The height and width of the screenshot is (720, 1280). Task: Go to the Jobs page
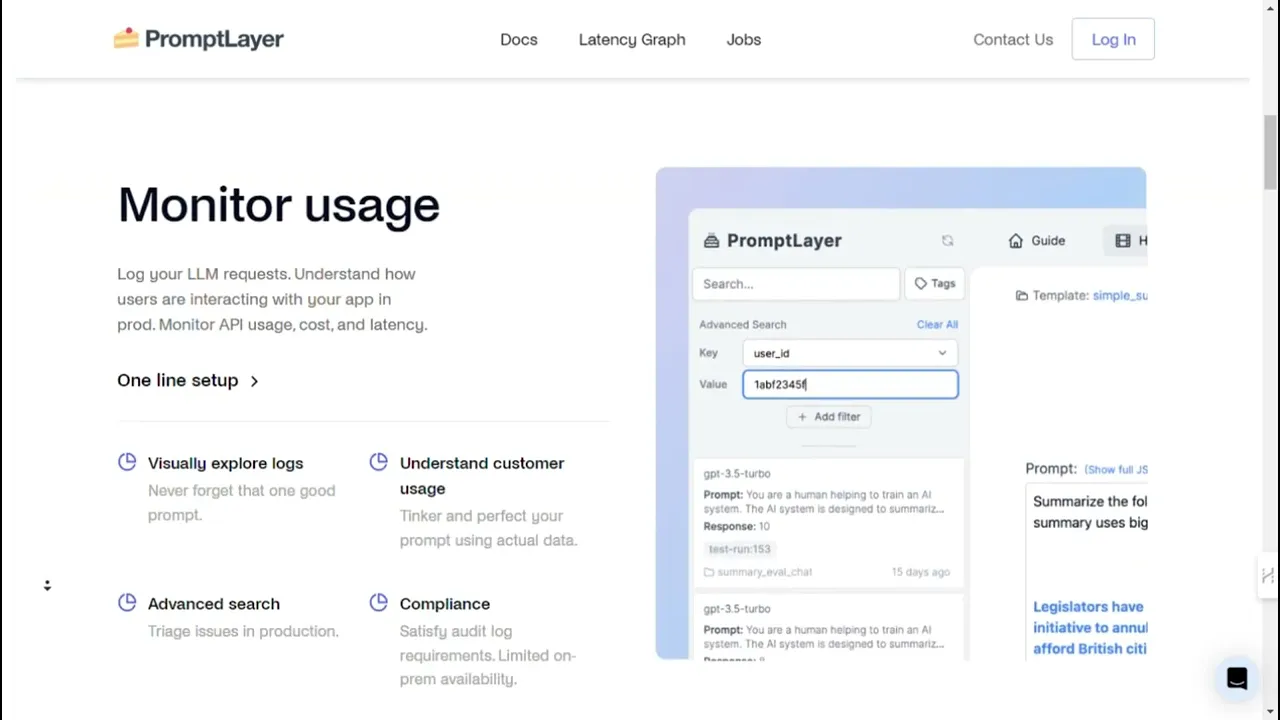744,39
